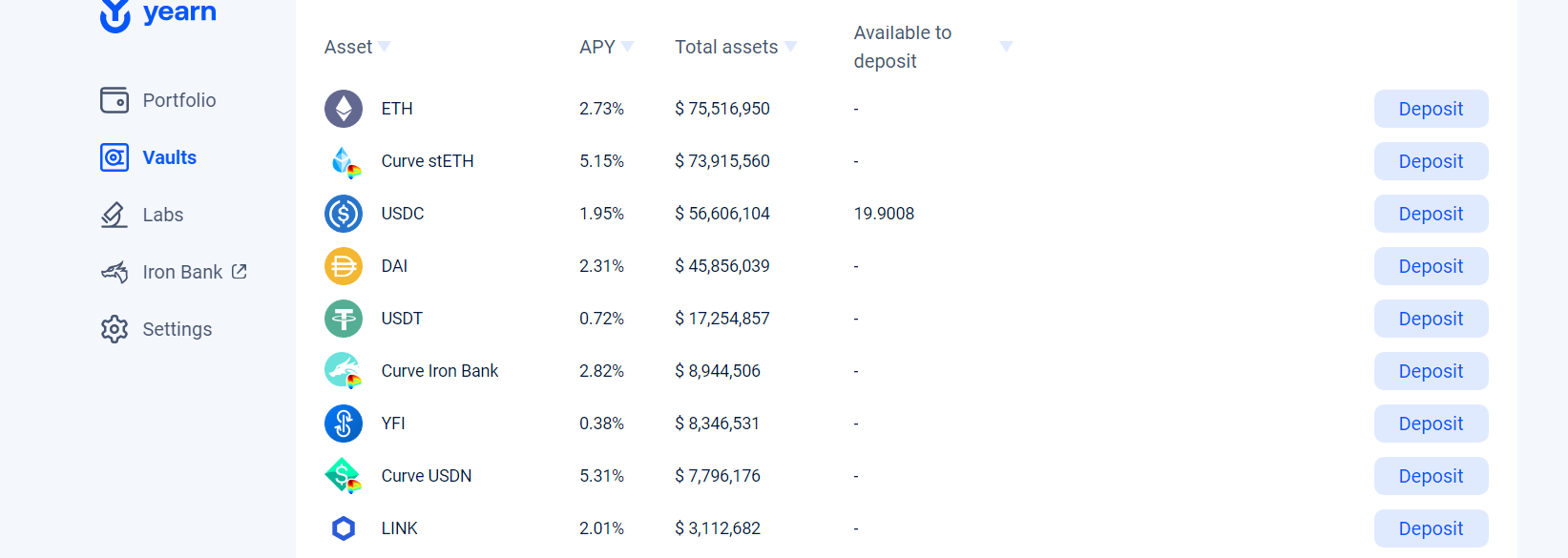The height and width of the screenshot is (558, 1568).
Task: Deposit into the DAI vault
Action: (x=1432, y=266)
